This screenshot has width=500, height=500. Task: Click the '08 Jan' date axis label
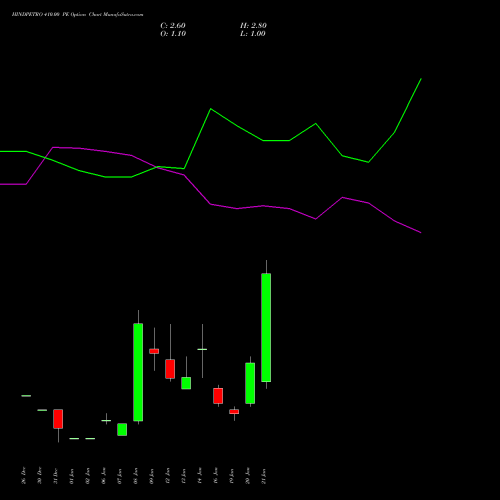[x=136, y=476]
